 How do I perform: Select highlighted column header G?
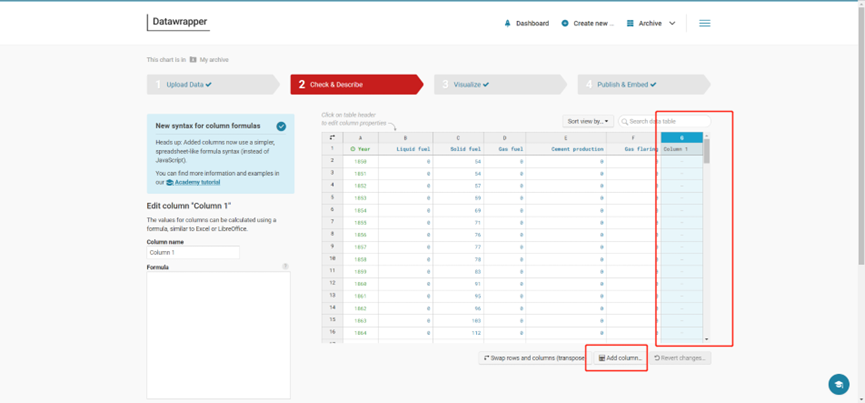click(682, 138)
